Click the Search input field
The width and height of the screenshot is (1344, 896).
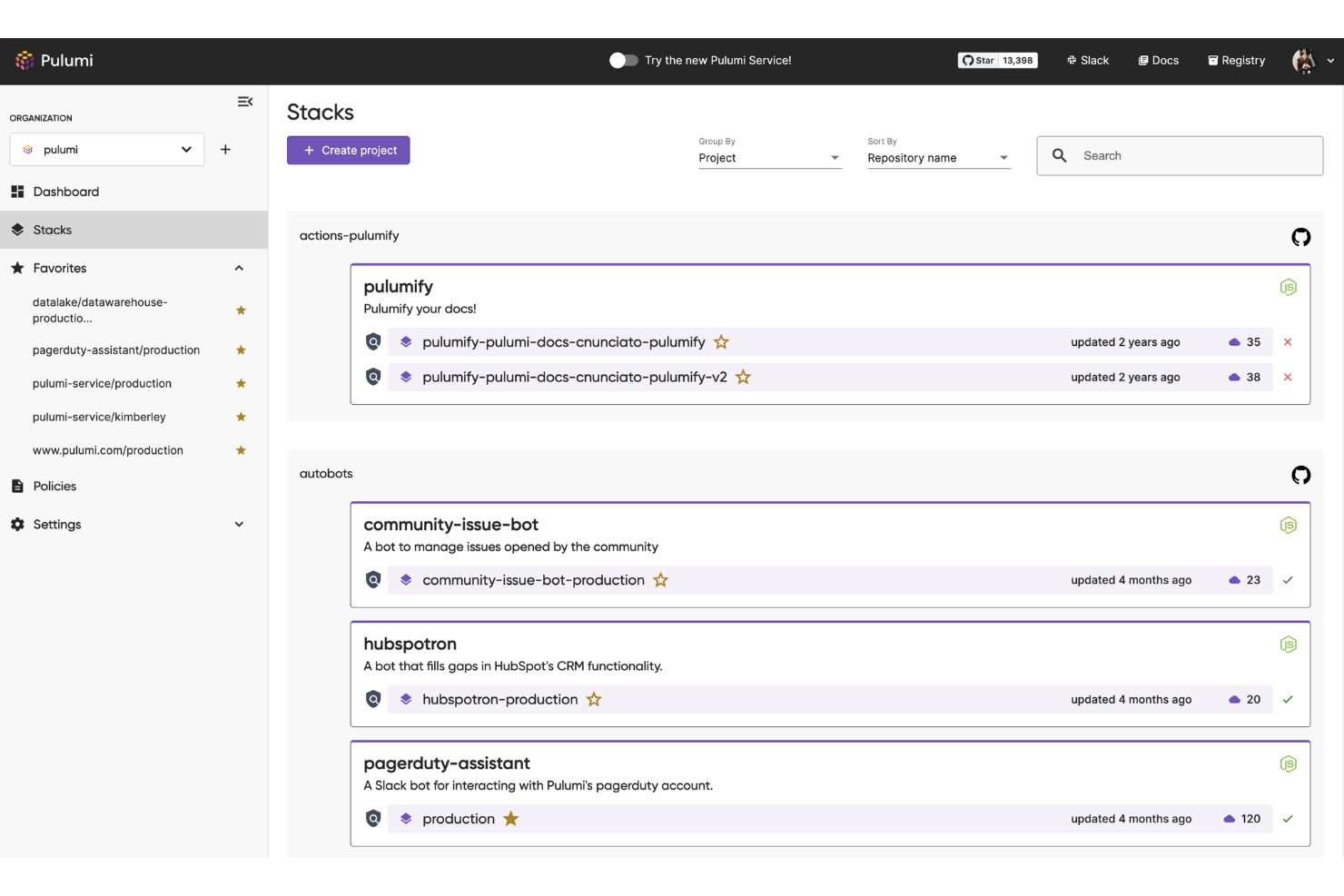click(1180, 156)
